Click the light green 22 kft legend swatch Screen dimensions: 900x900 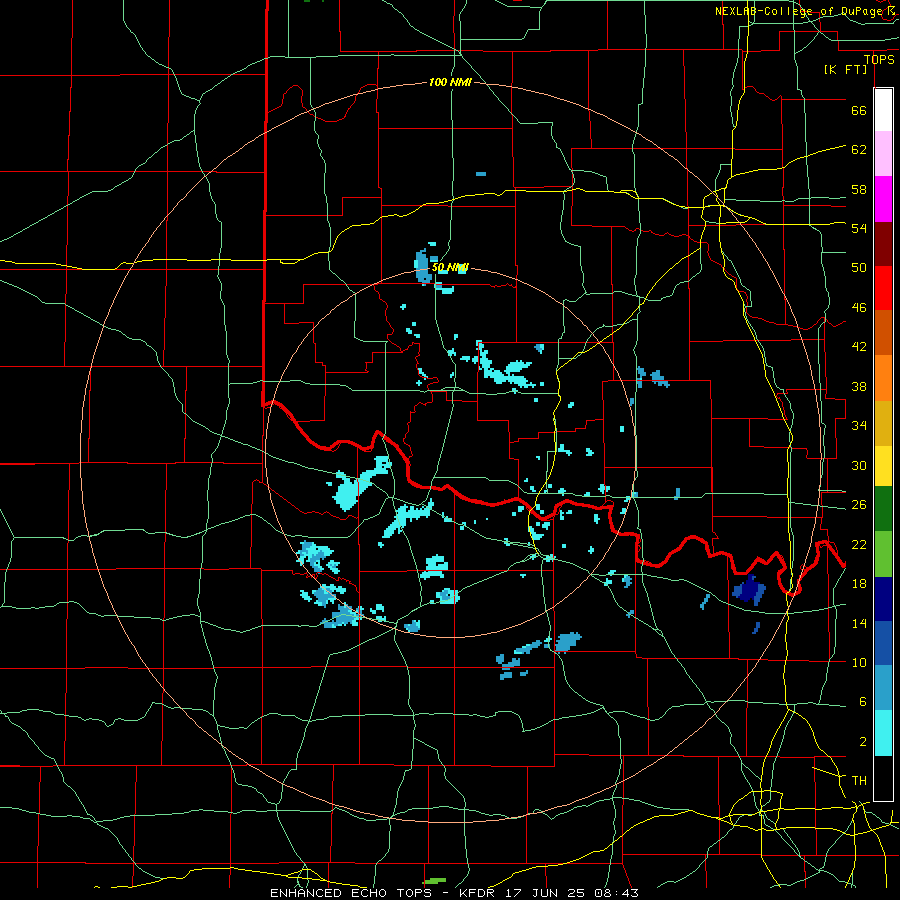(x=883, y=554)
